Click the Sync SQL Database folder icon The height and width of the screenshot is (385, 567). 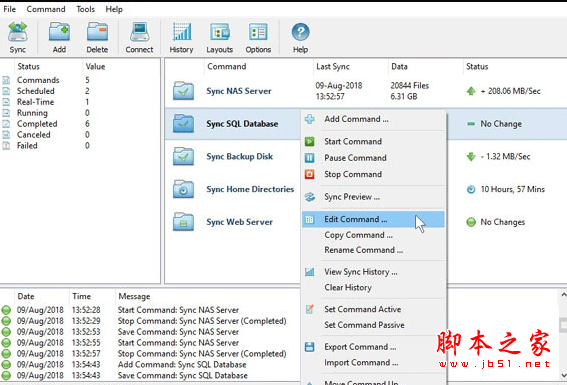[x=183, y=123]
